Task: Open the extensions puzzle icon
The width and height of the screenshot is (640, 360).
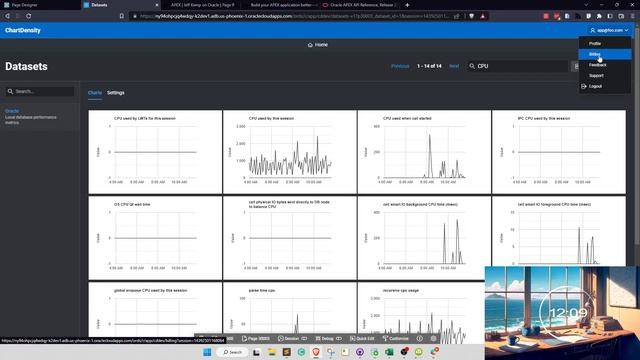Action: pos(599,16)
